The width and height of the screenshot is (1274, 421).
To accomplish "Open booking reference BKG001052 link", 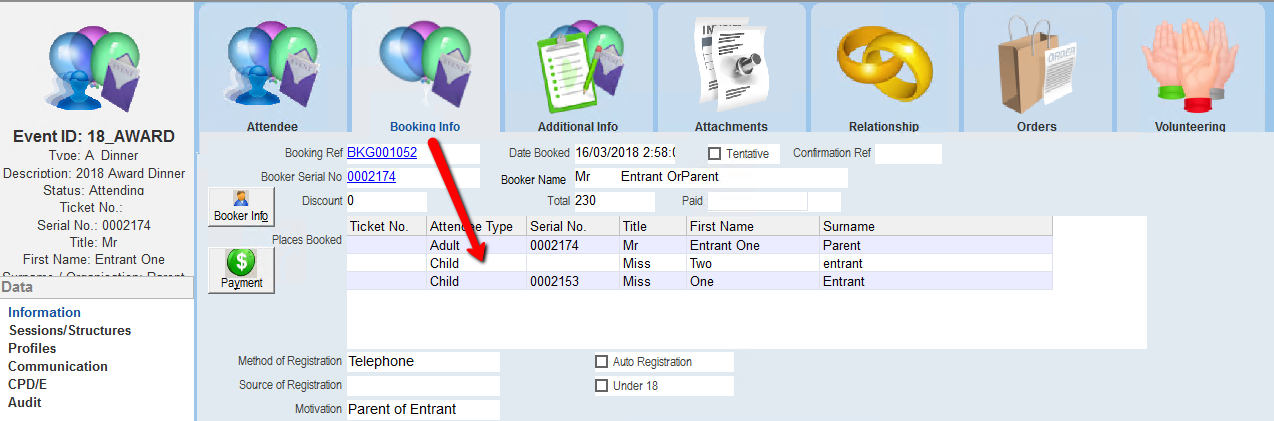I will [381, 153].
